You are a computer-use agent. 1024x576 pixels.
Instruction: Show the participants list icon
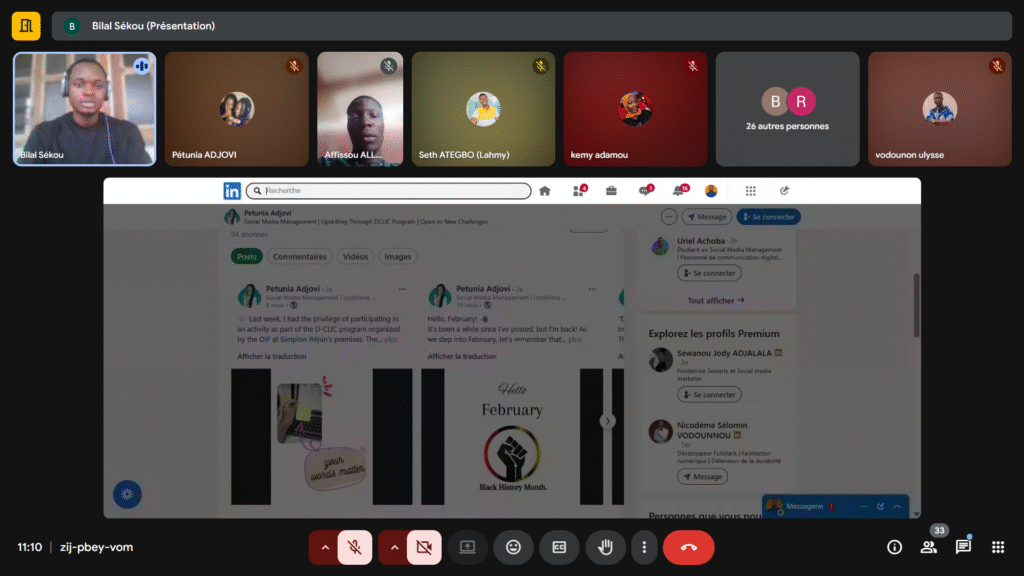pyautogui.click(x=929, y=547)
